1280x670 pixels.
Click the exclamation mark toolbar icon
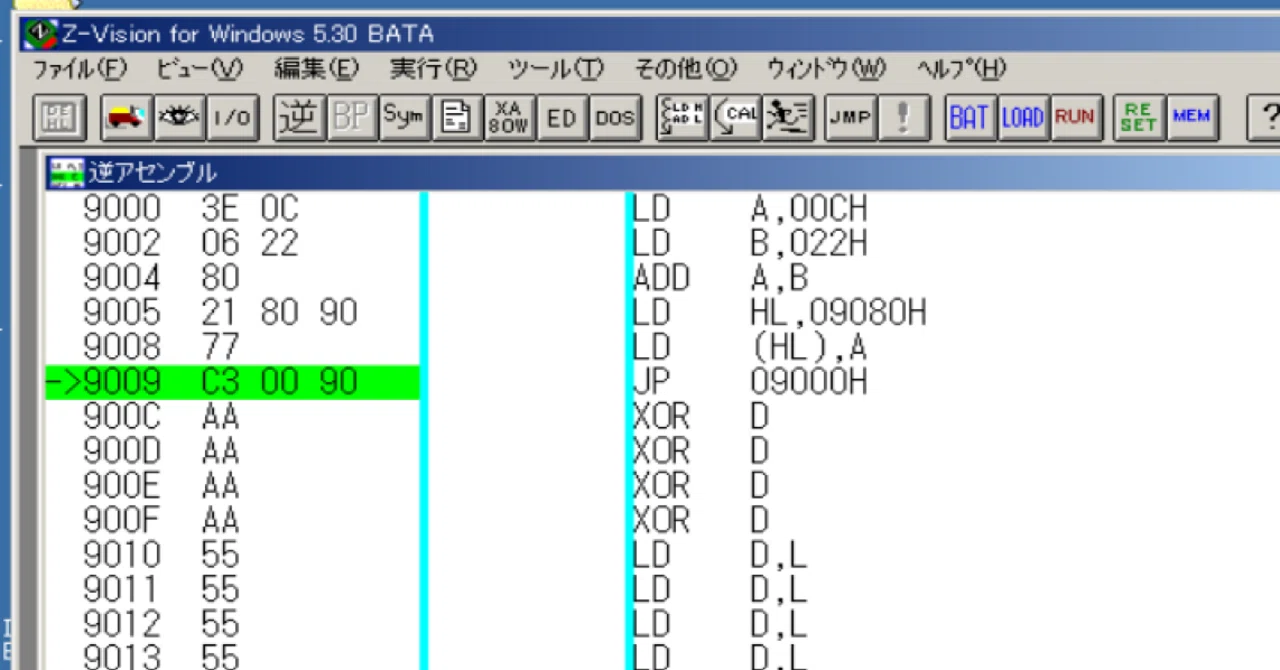904,118
